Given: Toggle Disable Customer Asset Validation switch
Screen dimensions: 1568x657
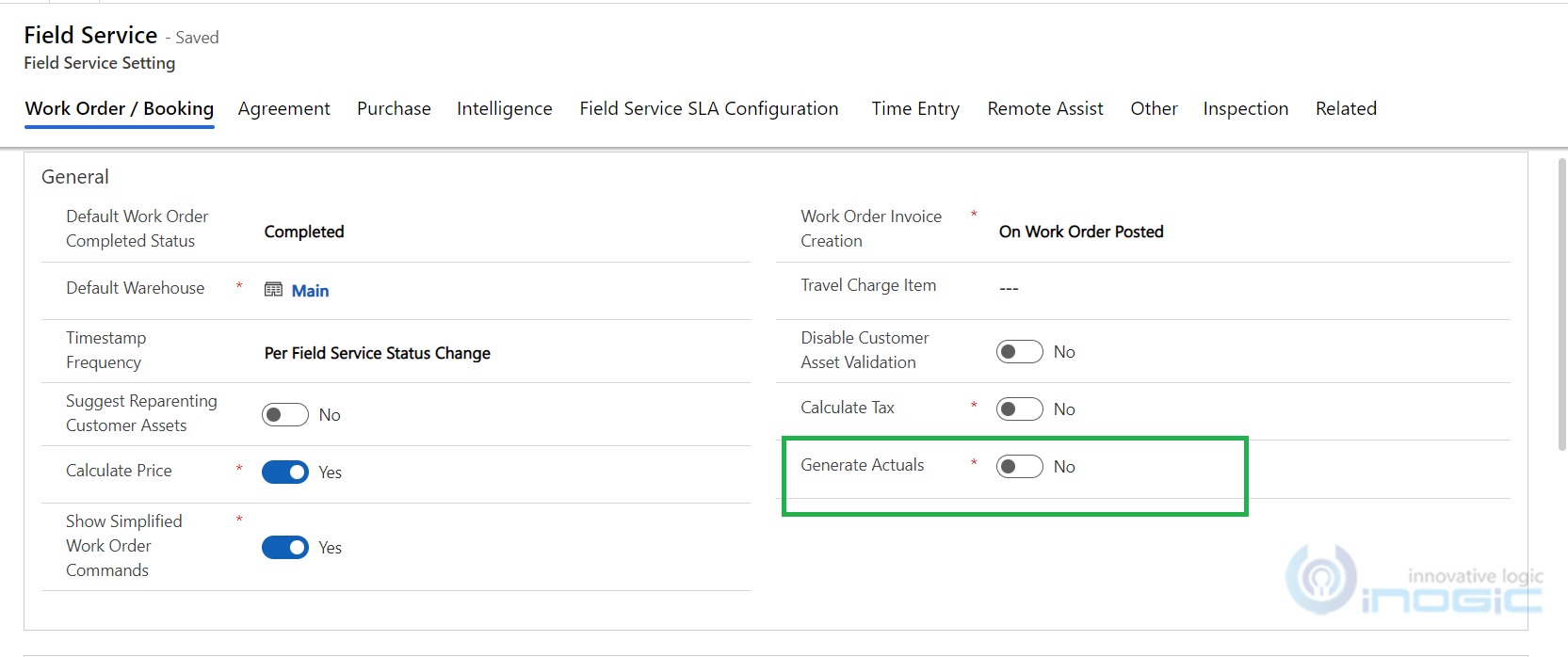Looking at the screenshot, I should 1020,352.
